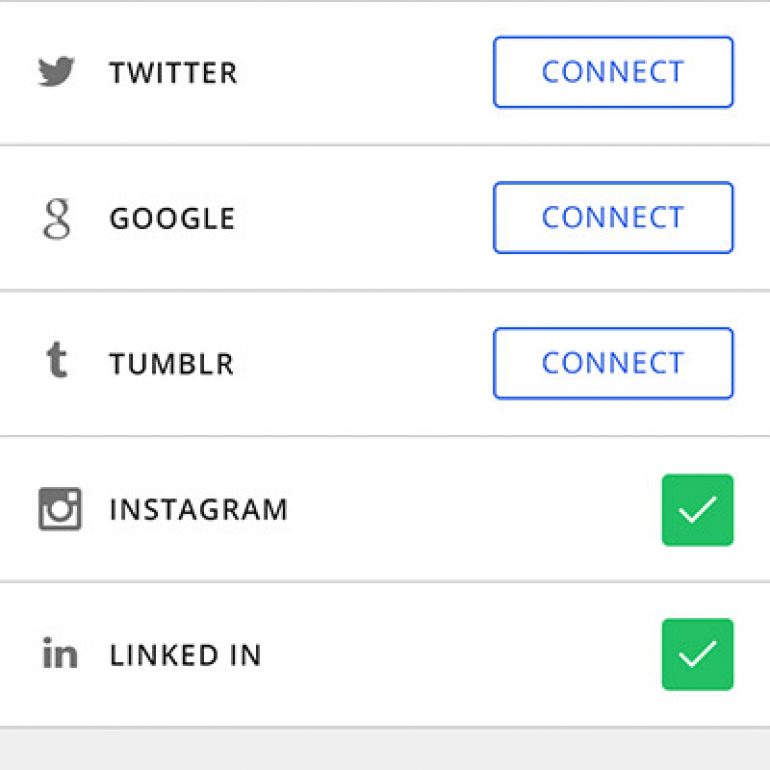
Task: Connect the Google account
Action: tap(613, 218)
